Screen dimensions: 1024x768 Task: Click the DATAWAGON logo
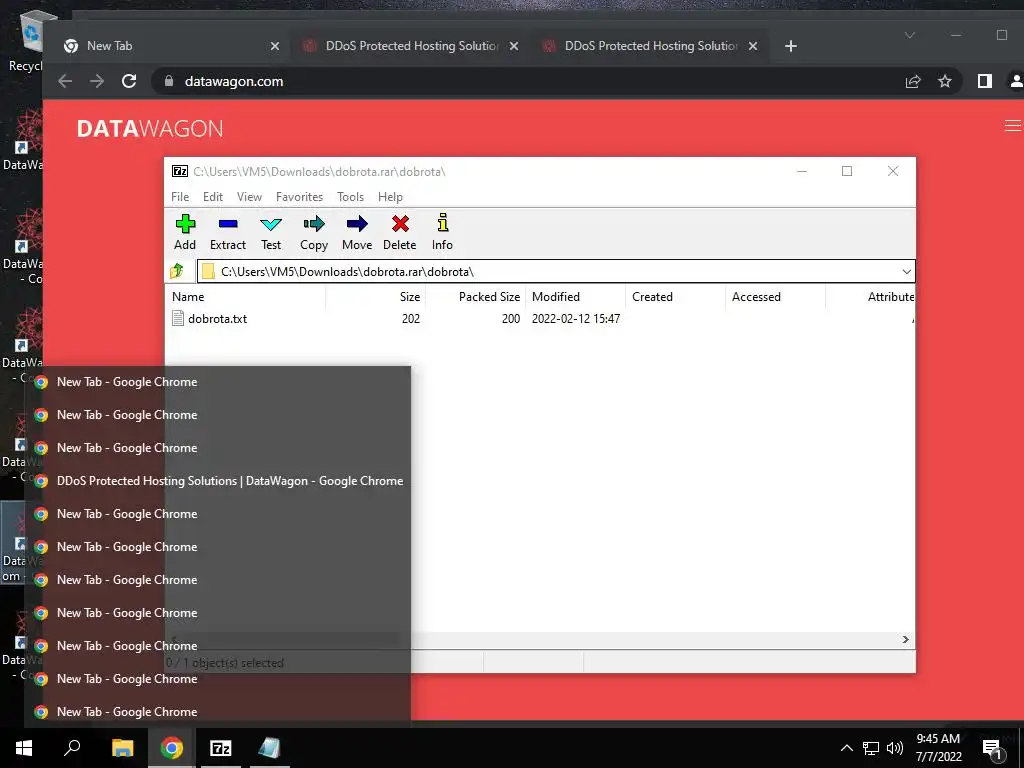(x=150, y=129)
